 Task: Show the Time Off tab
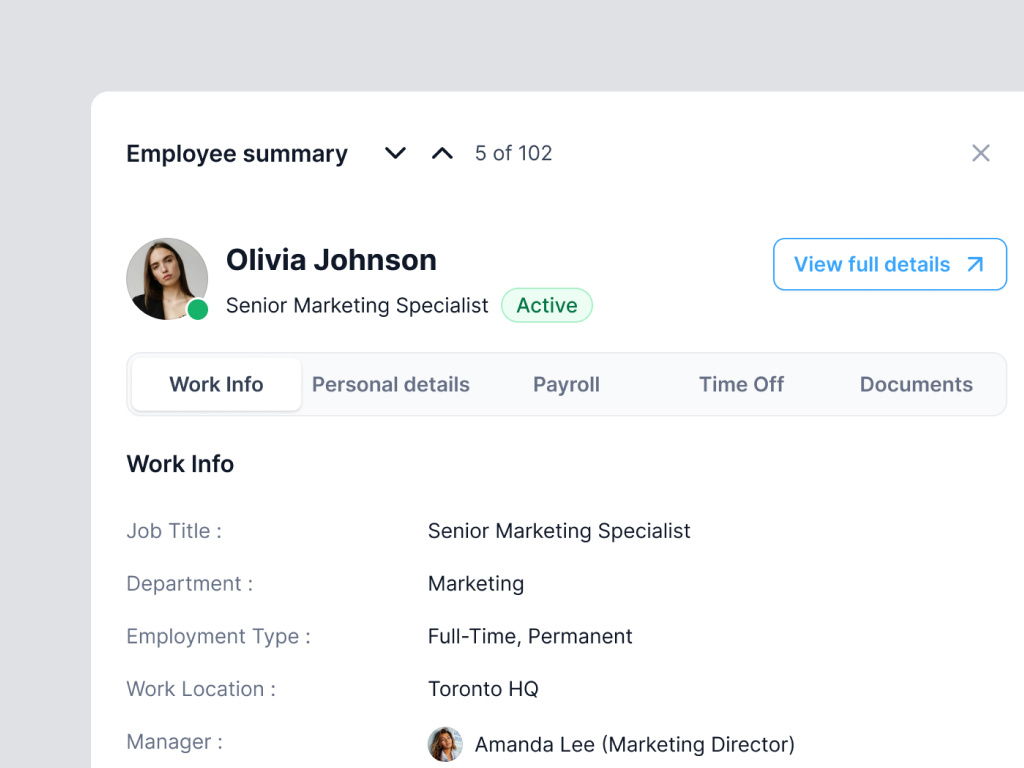(741, 384)
